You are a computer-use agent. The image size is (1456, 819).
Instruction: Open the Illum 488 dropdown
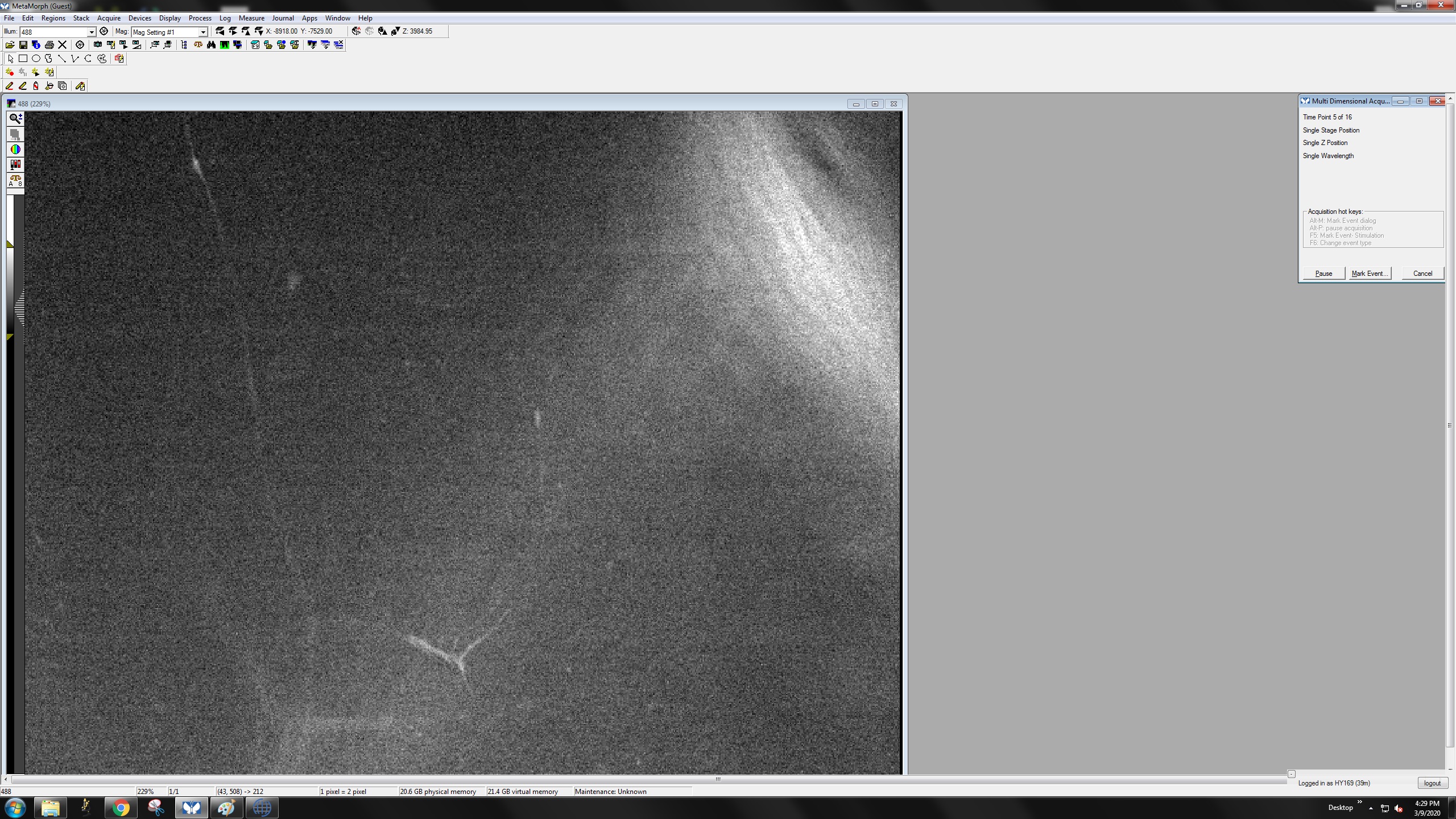pos(91,32)
